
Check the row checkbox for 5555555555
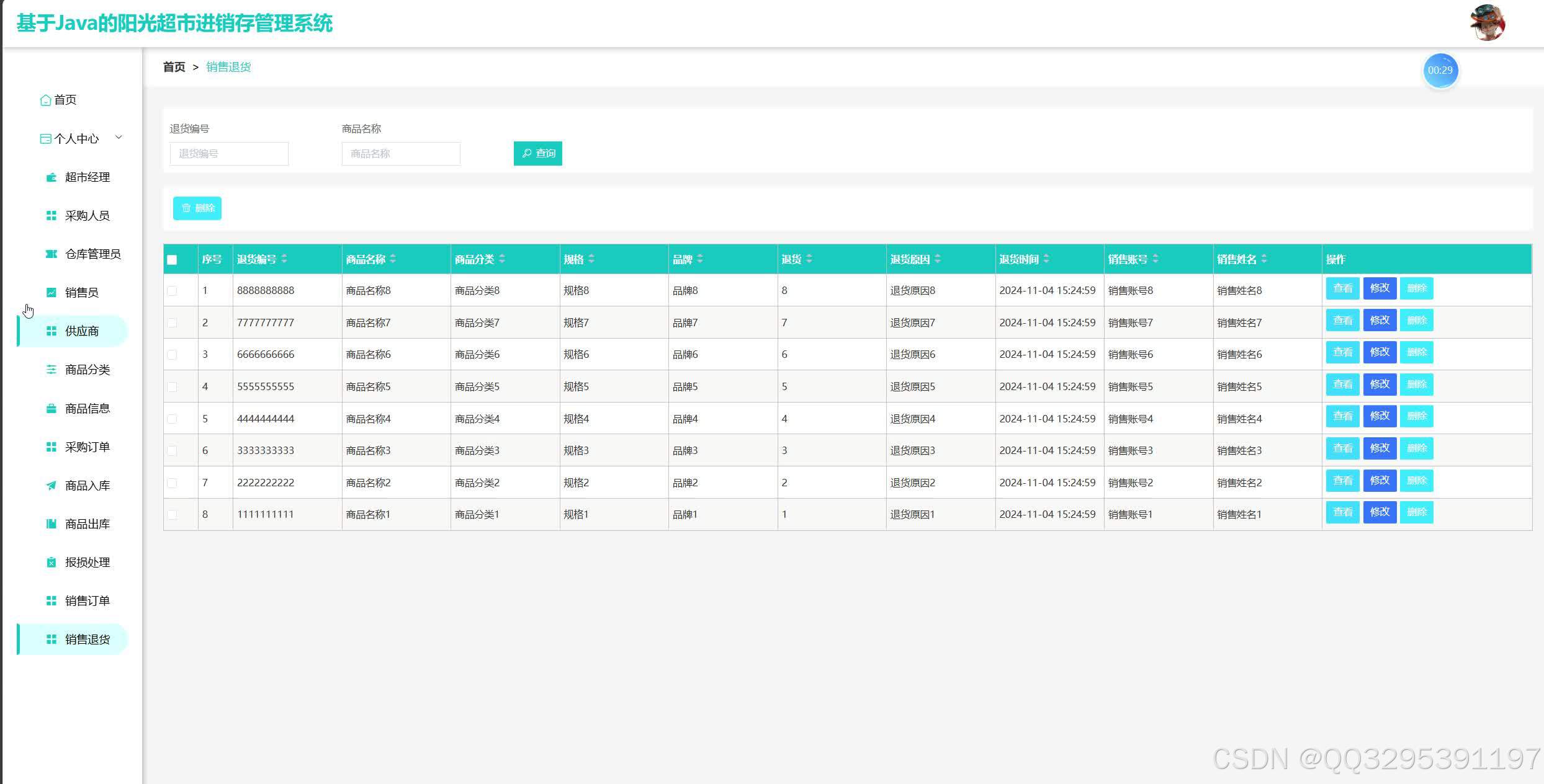(x=172, y=387)
